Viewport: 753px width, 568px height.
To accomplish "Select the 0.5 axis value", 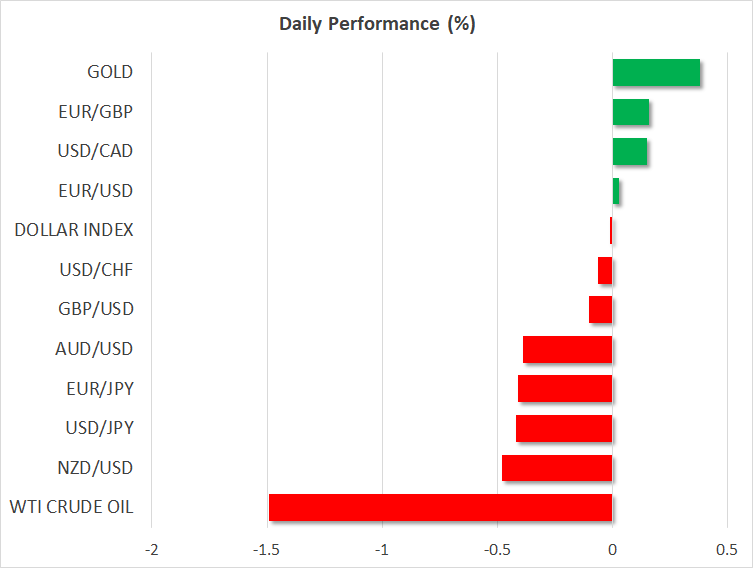I will coord(727,550).
